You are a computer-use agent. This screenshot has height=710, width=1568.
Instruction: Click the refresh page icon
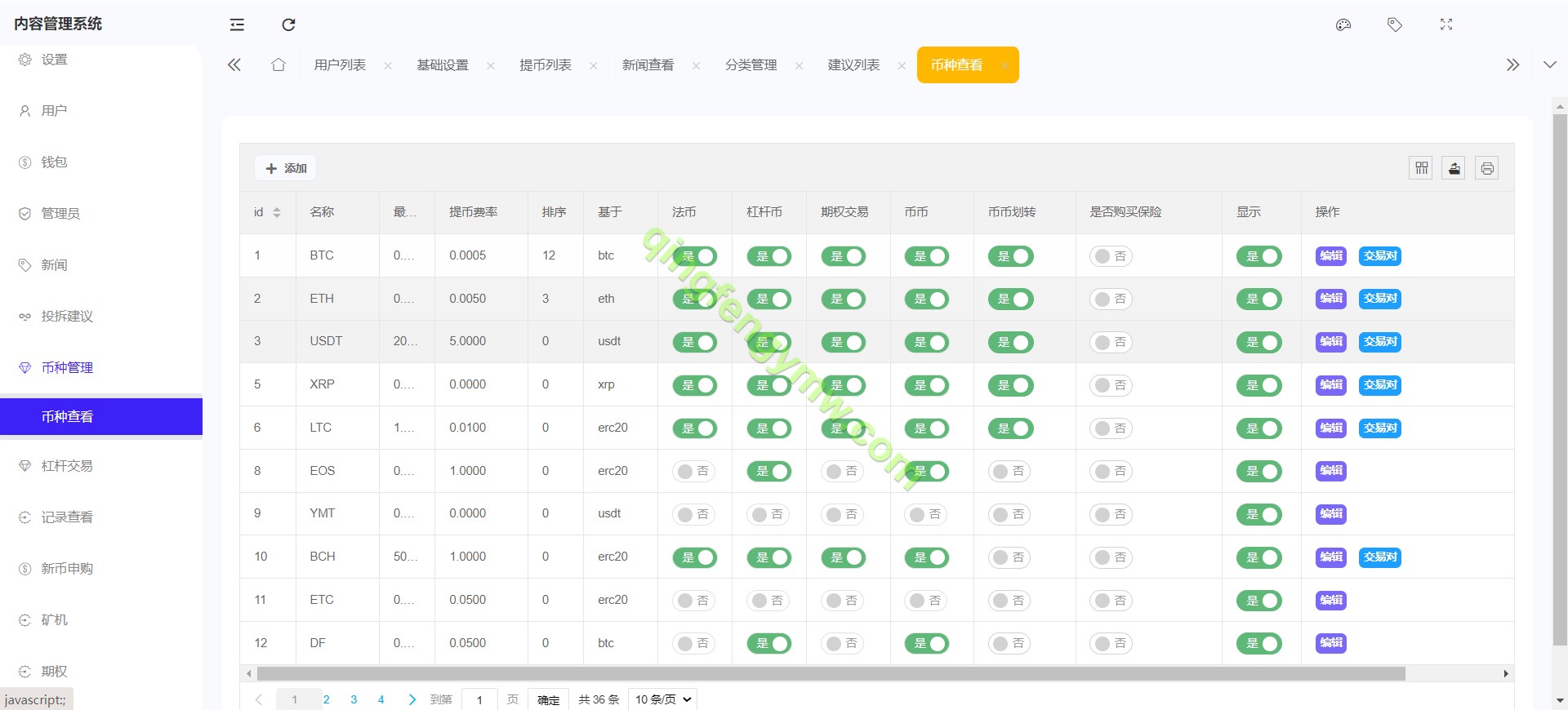point(288,24)
